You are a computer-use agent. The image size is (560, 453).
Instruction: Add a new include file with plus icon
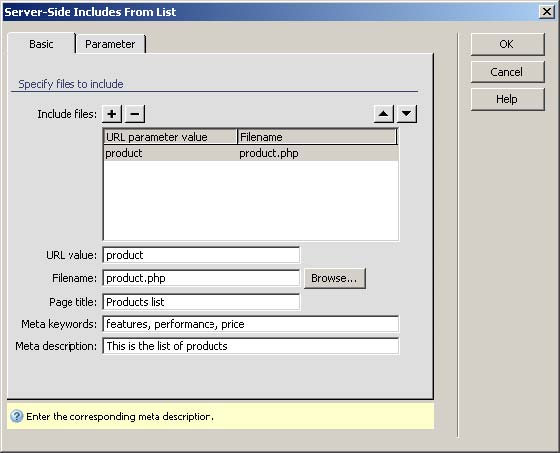coord(112,114)
